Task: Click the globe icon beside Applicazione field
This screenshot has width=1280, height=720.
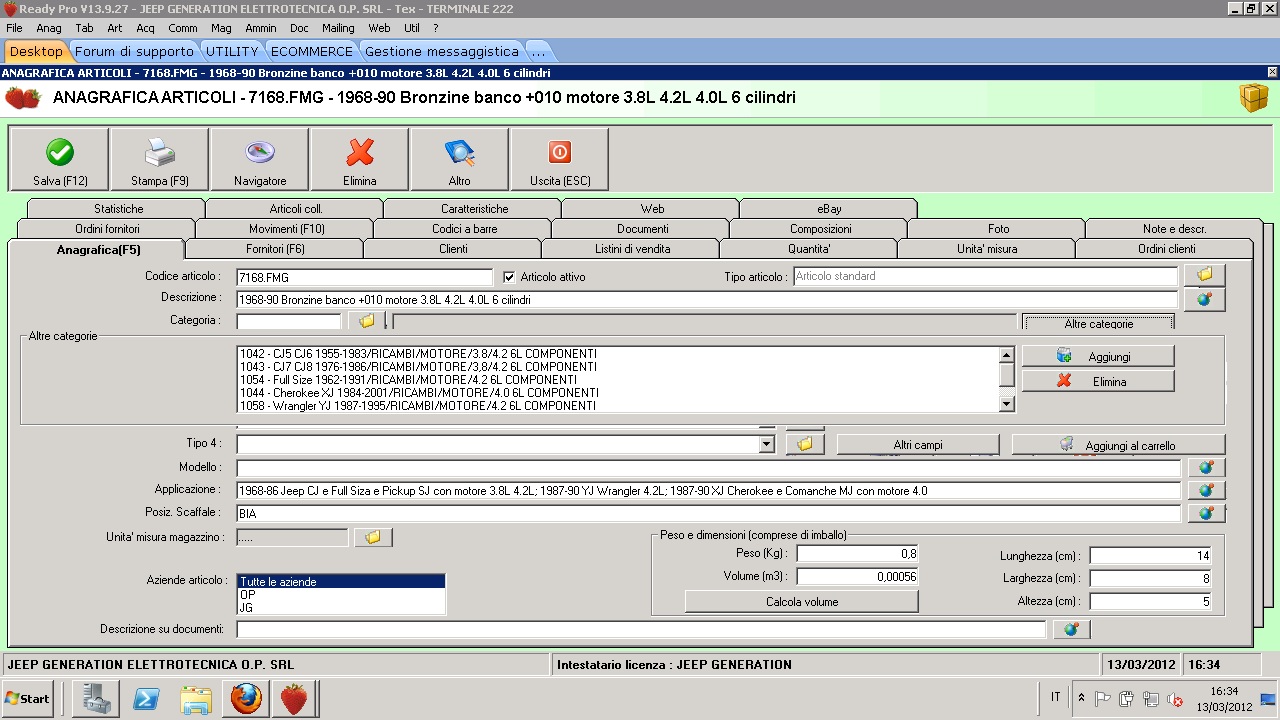Action: [x=1206, y=490]
